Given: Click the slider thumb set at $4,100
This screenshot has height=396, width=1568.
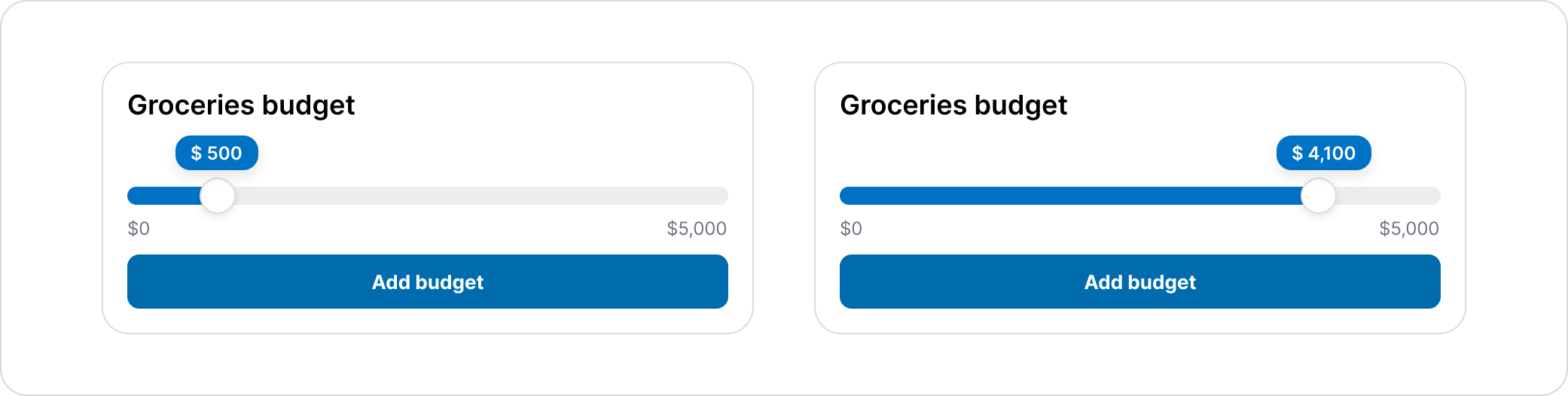Looking at the screenshot, I should 1319,196.
